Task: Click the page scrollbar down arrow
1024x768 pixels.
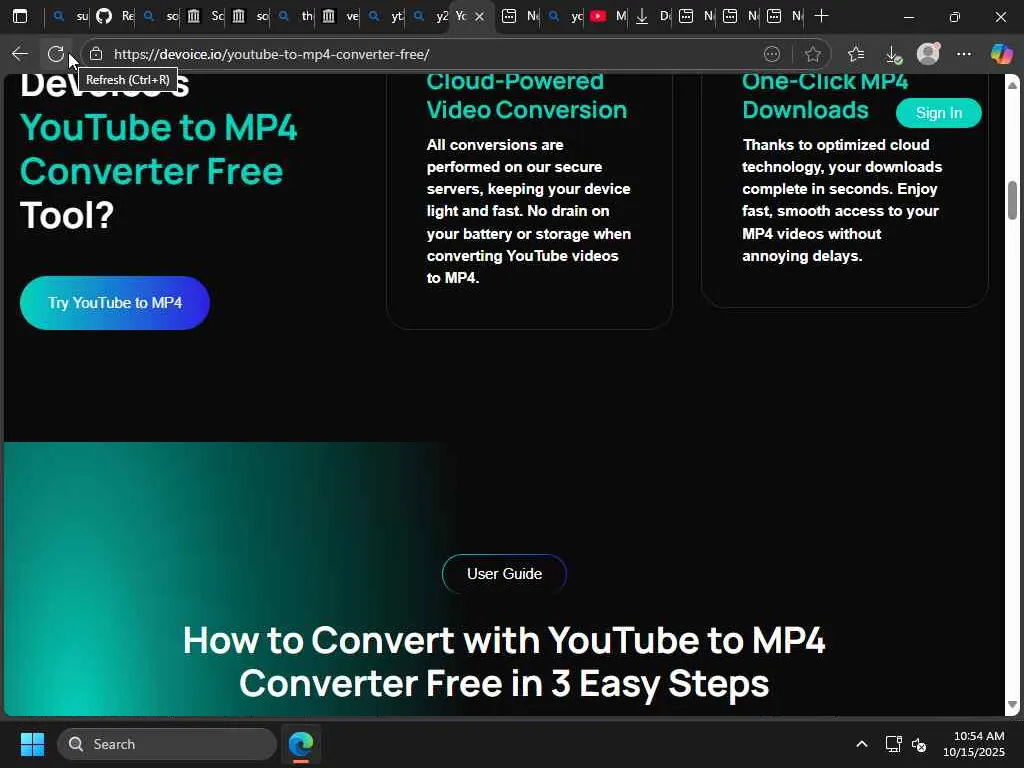Action: click(x=1013, y=705)
